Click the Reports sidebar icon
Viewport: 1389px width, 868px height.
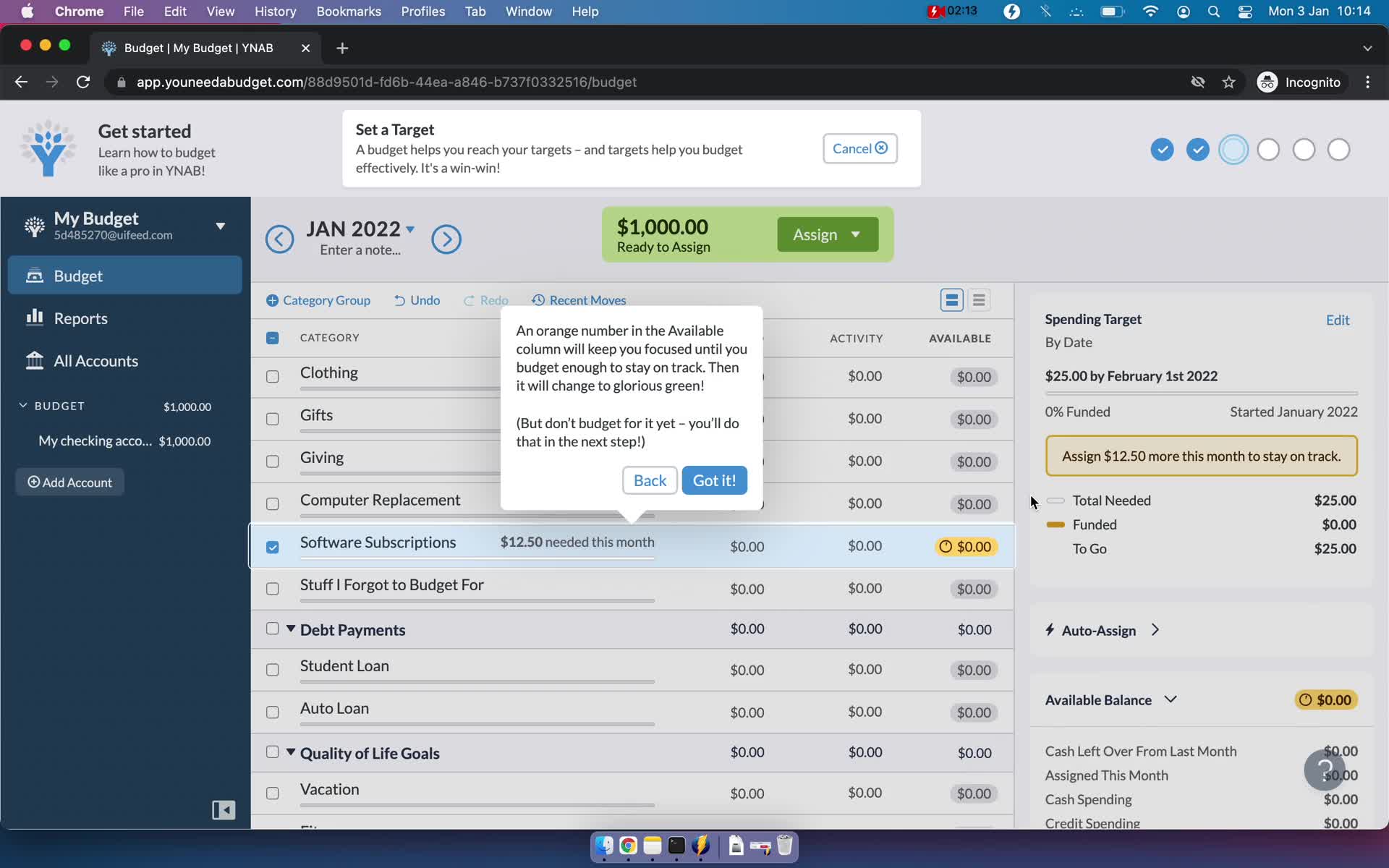(x=33, y=317)
